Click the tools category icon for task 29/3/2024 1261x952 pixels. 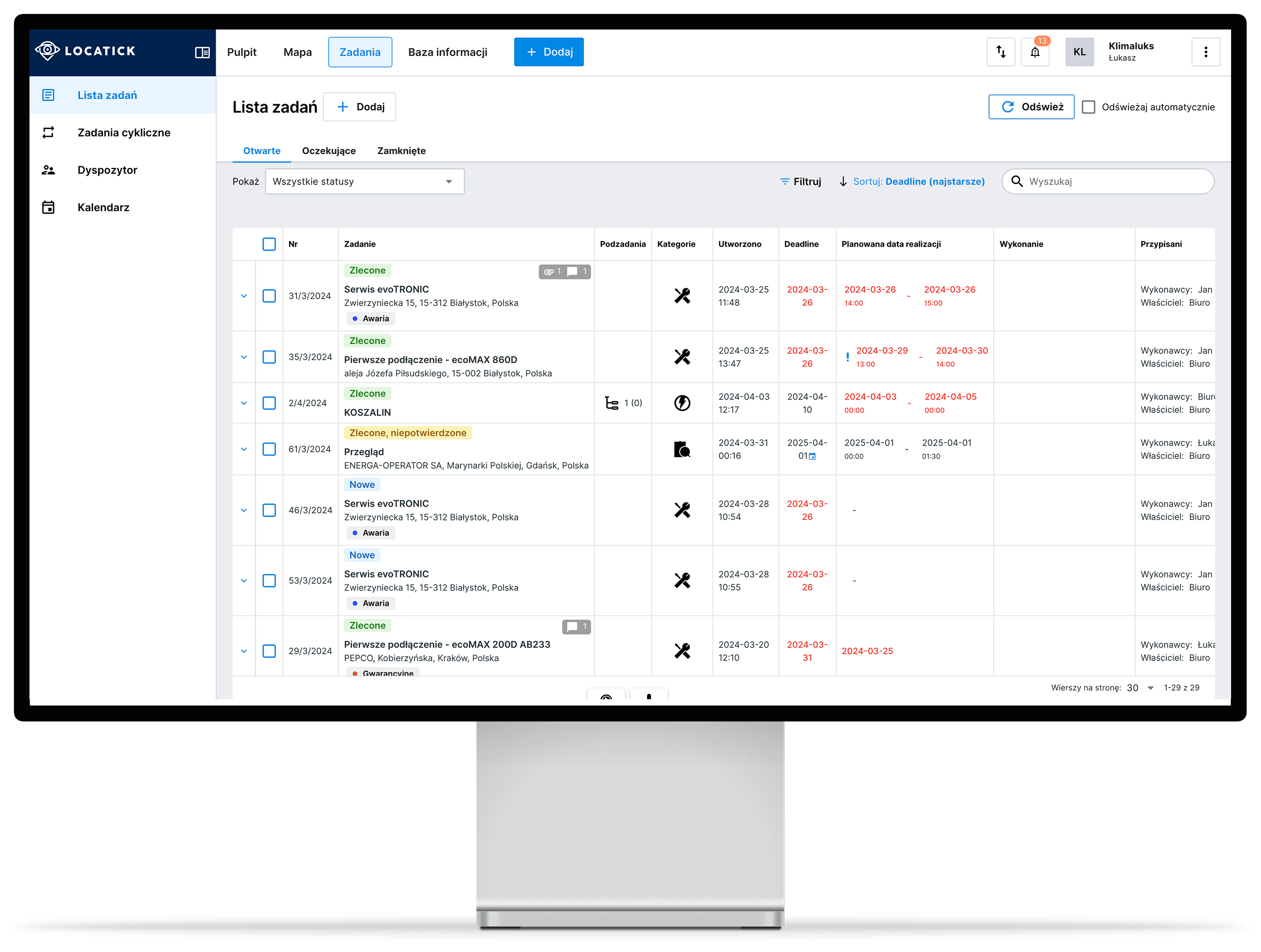pyautogui.click(x=682, y=651)
